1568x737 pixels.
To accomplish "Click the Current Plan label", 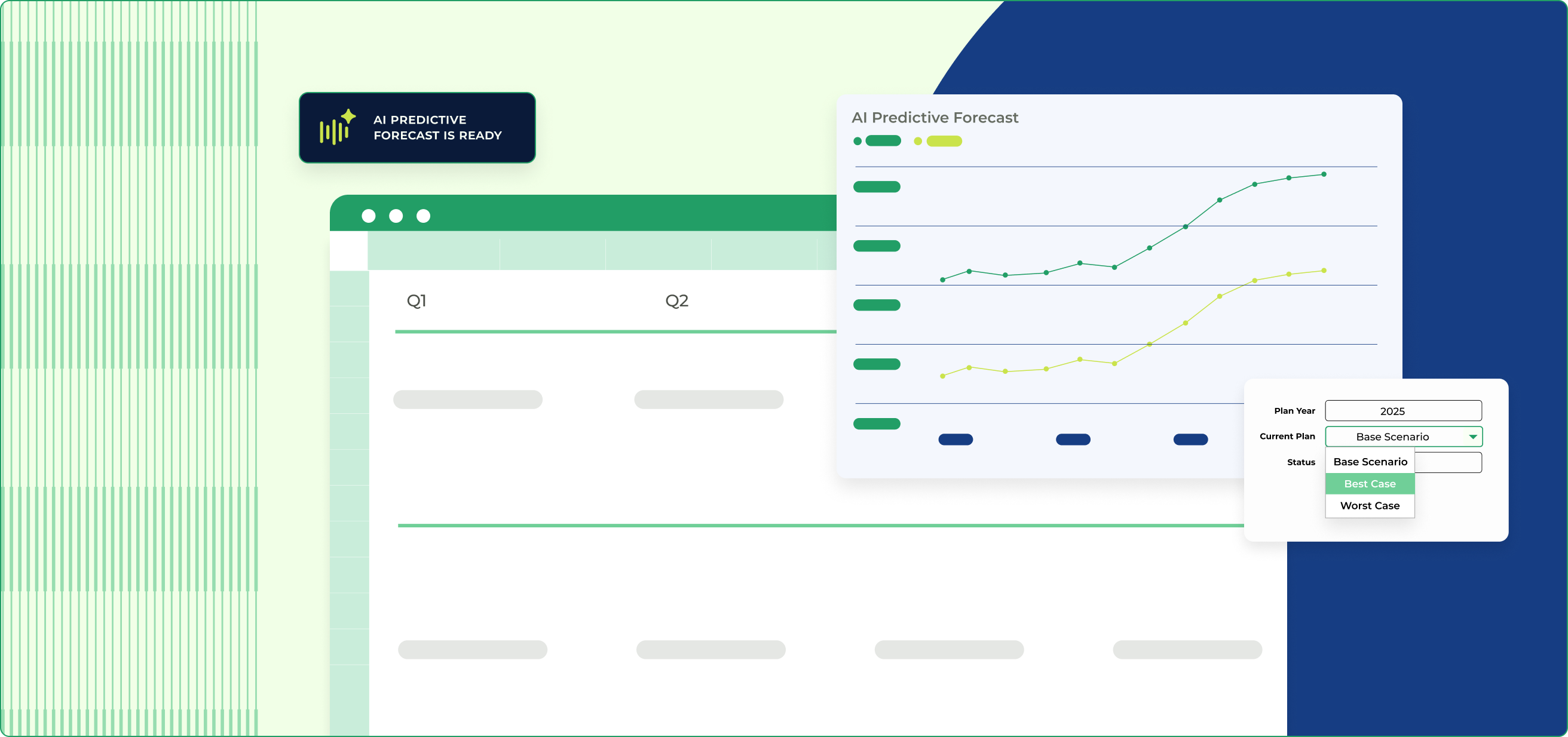I will (x=1287, y=437).
